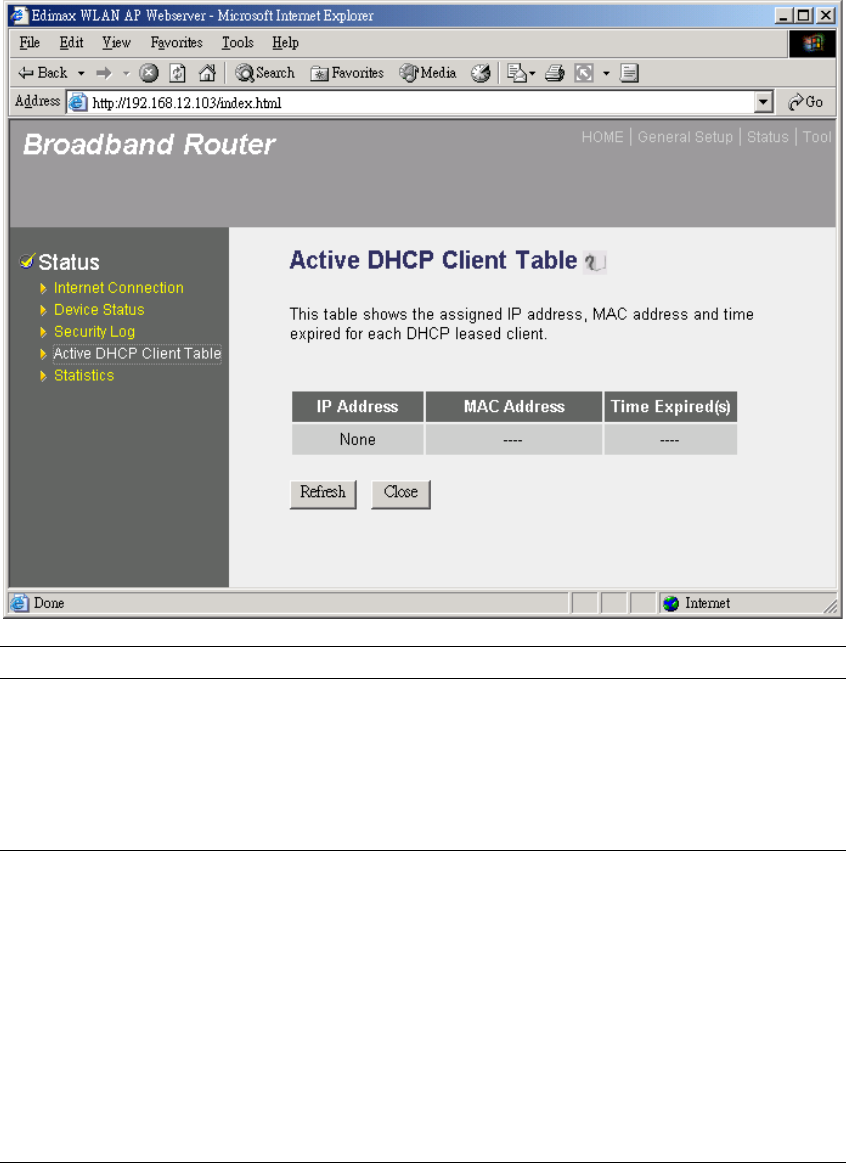Click the IP Address column header
846x1163 pixels.
click(x=357, y=406)
